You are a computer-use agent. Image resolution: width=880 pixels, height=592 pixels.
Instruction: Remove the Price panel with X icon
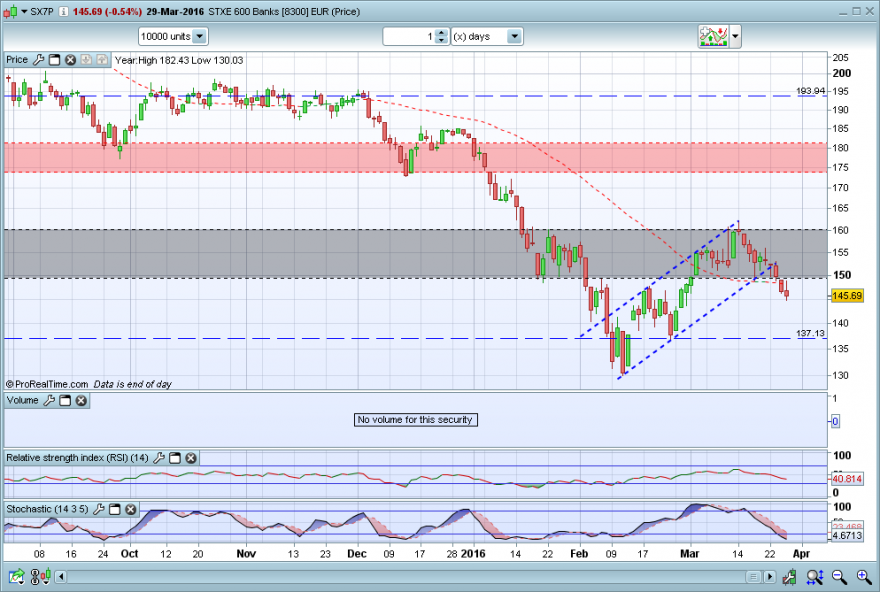click(70, 59)
